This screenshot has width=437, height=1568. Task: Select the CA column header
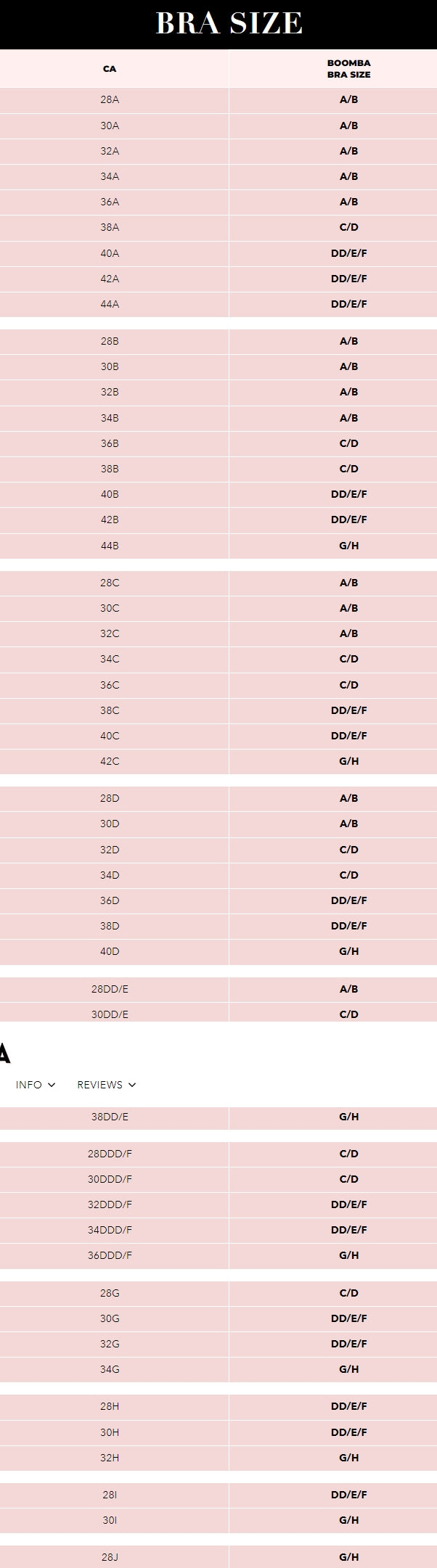pyautogui.click(x=110, y=69)
